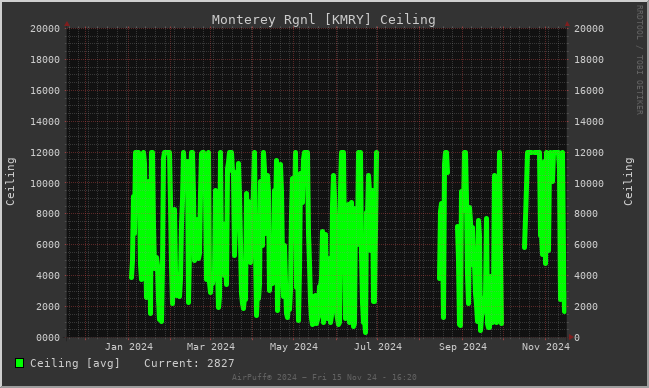Click the 'Mar 2024' x-axis label
The image size is (649, 388).
coord(211,347)
